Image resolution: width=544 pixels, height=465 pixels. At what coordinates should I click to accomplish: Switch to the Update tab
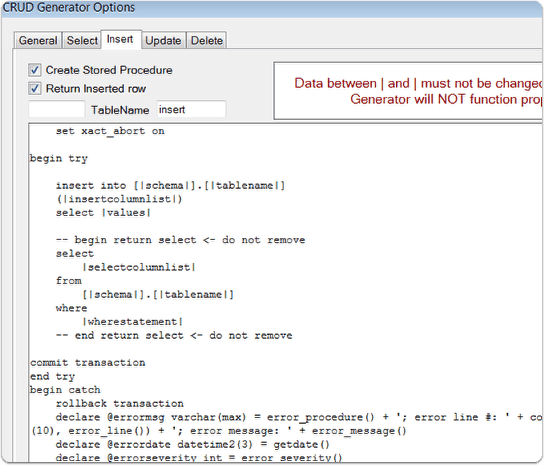(163, 41)
